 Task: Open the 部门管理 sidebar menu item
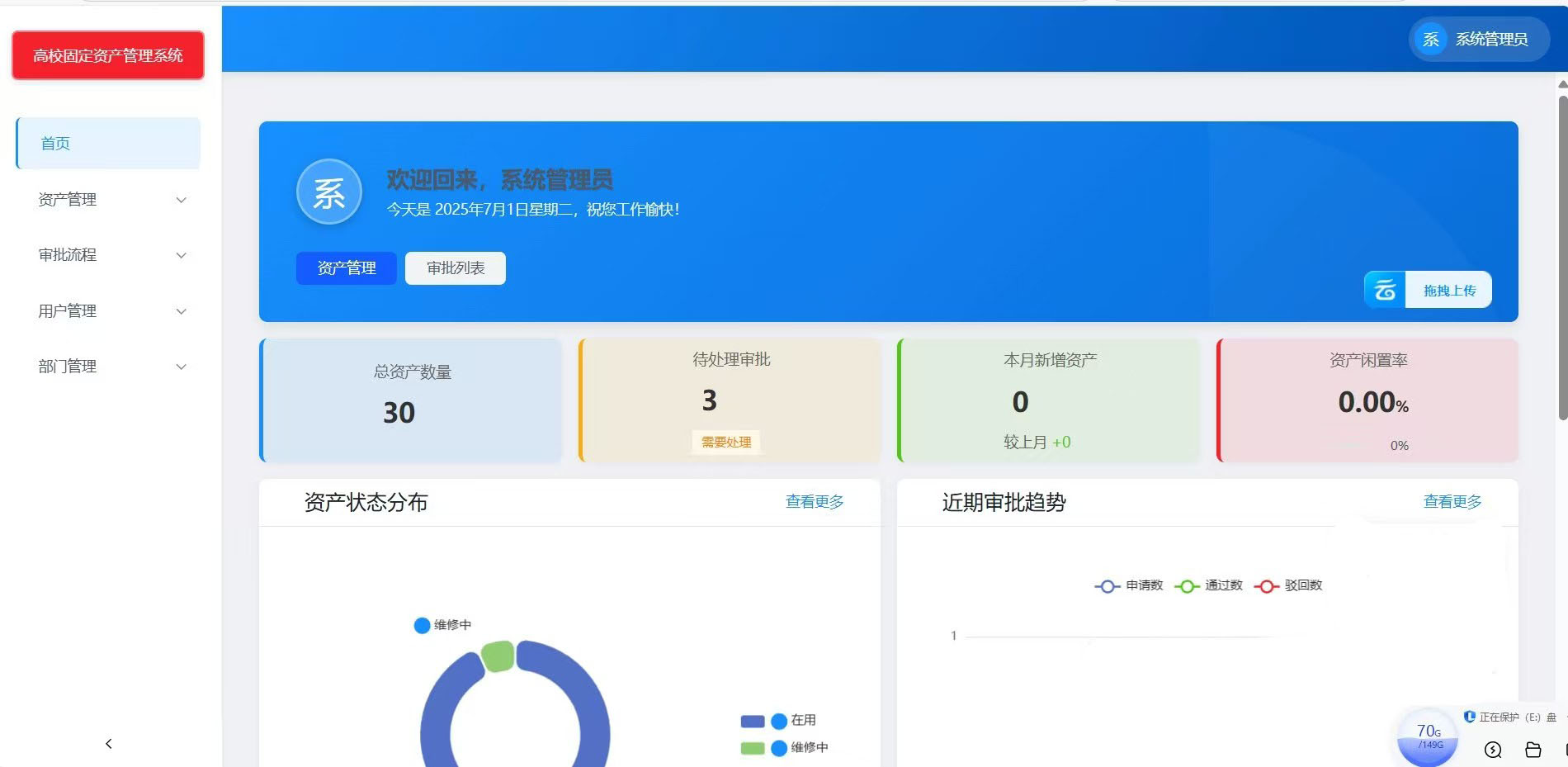pos(111,367)
